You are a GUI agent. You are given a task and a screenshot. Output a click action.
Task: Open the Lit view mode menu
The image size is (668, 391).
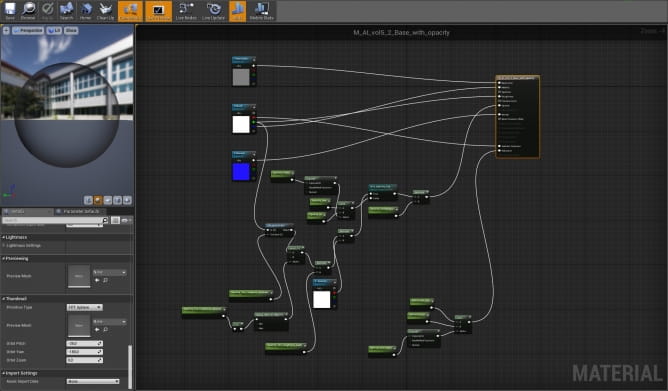click(54, 30)
